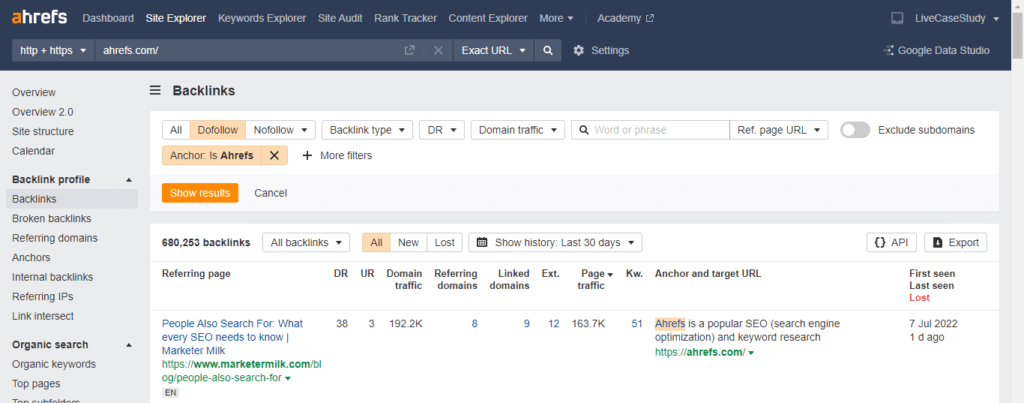The width and height of the screenshot is (1024, 403).
Task: Collapse the Backlink profile section
Action: (x=129, y=180)
